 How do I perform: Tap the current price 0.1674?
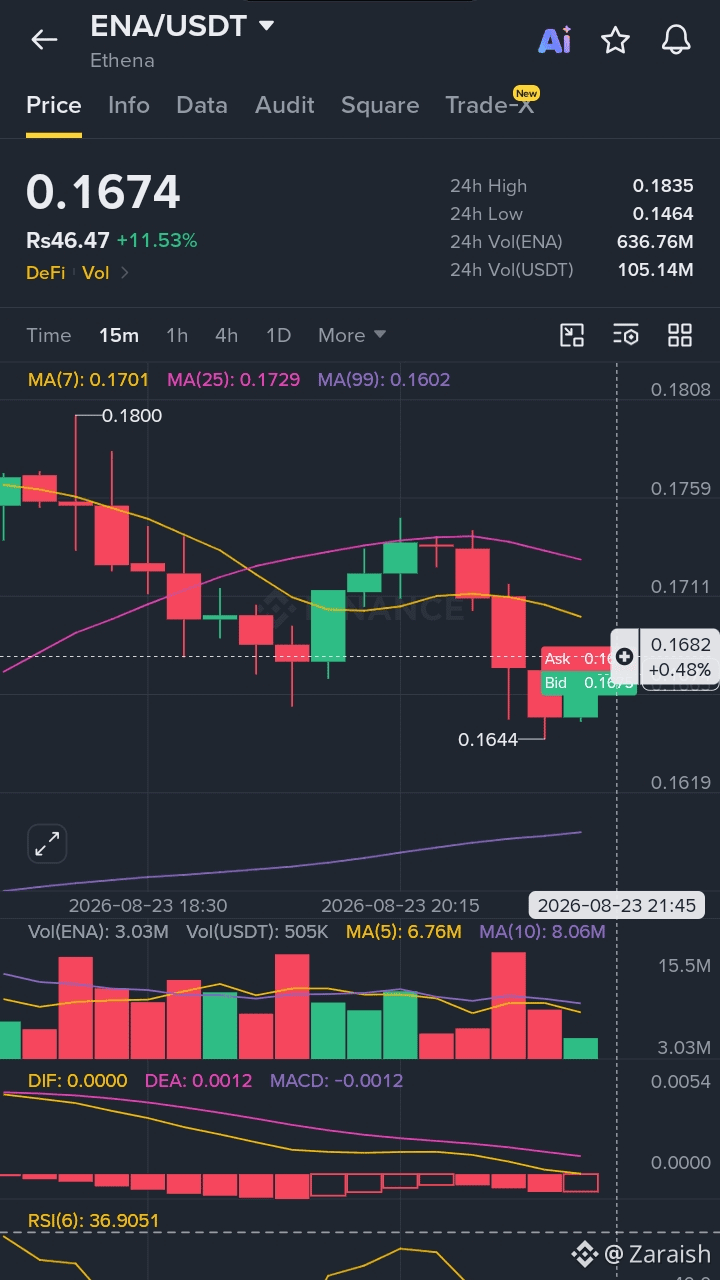pos(103,192)
